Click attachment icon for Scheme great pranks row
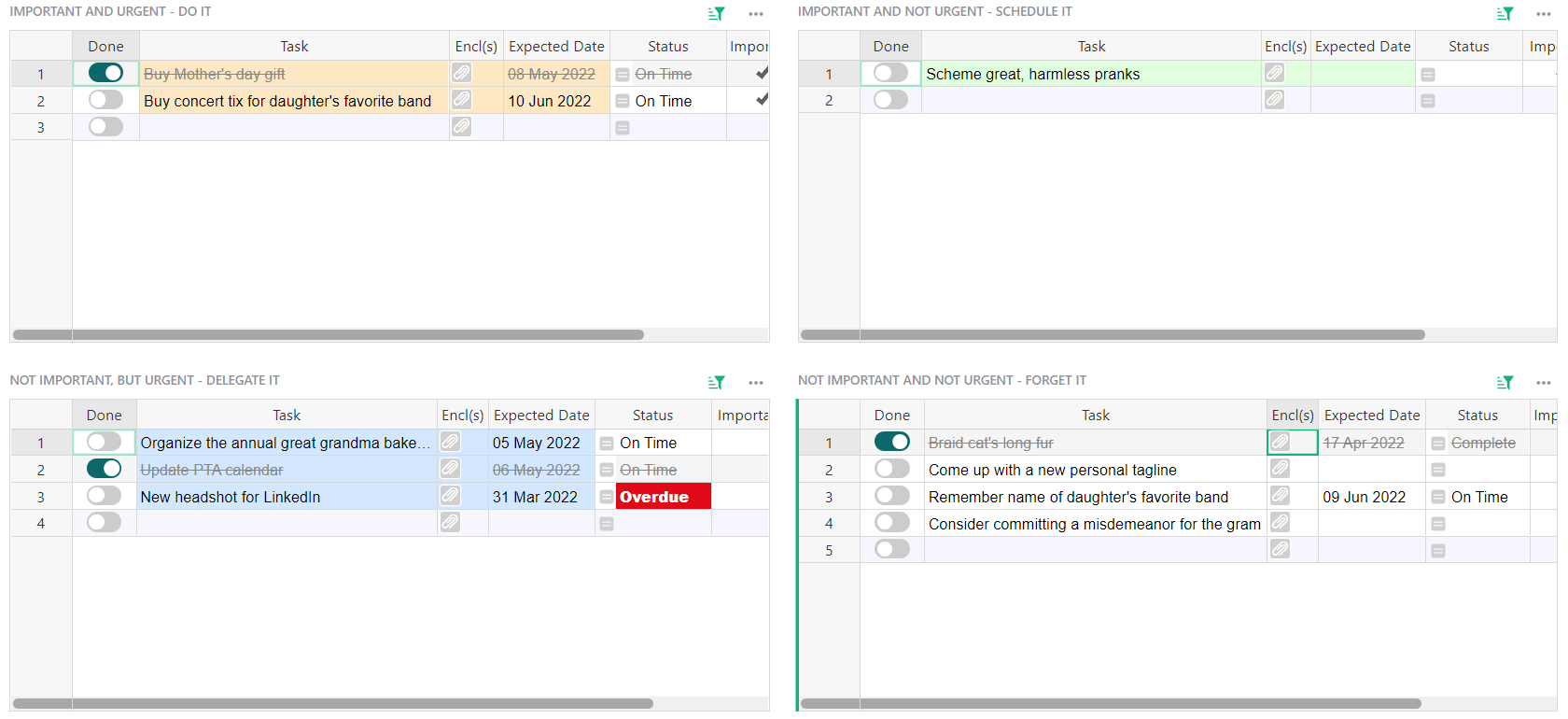The height and width of the screenshot is (719, 1568). click(1274, 73)
